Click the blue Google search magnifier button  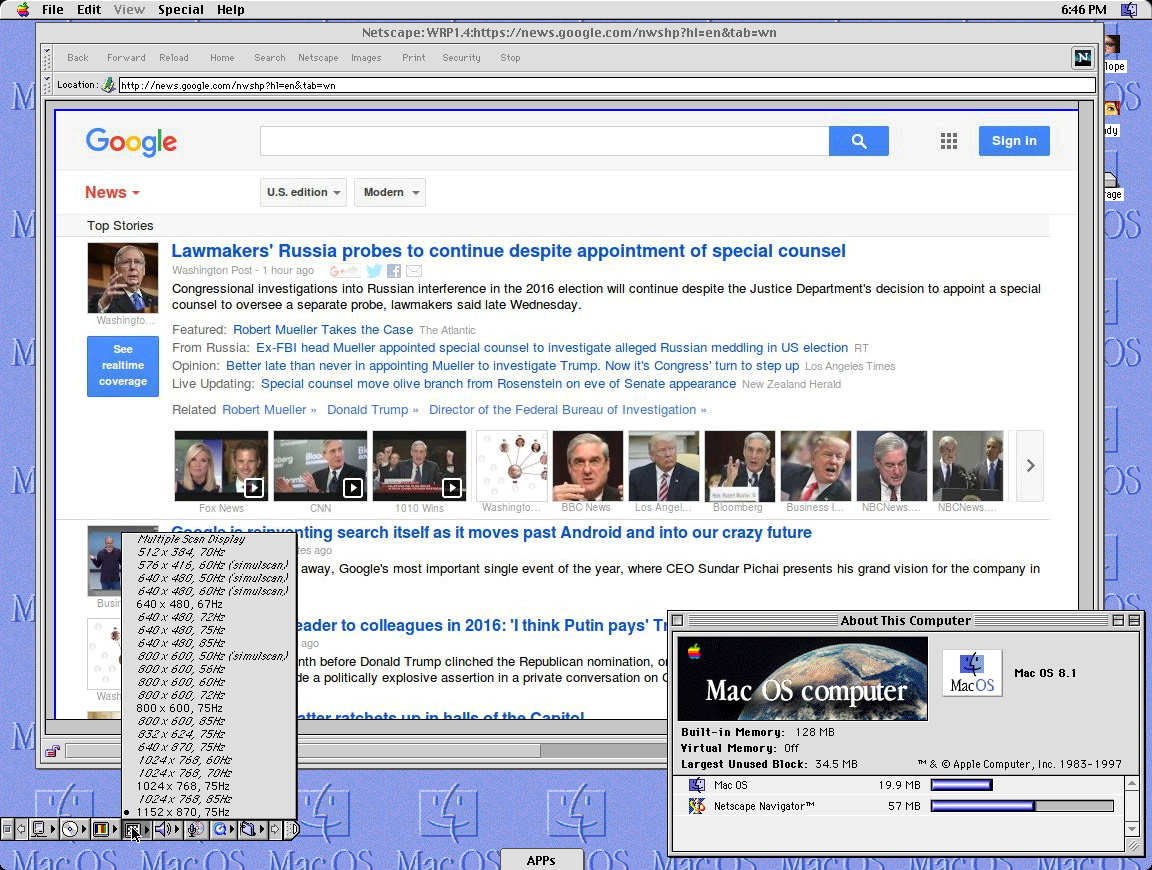(859, 141)
